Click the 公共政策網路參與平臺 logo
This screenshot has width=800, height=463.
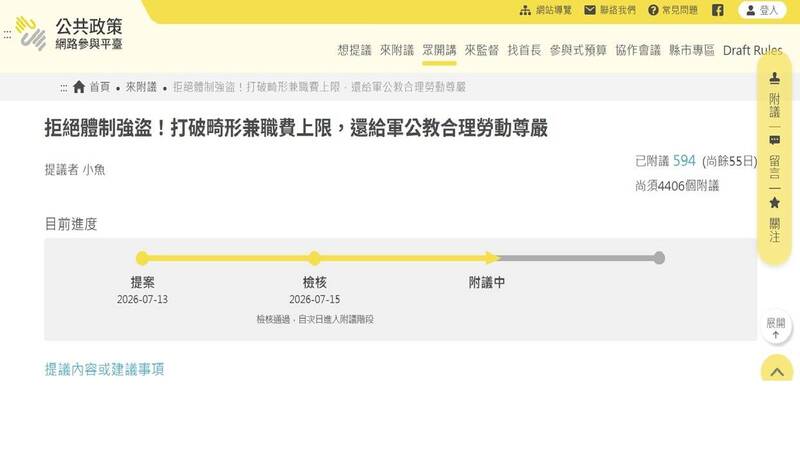pyautogui.click(x=70, y=34)
